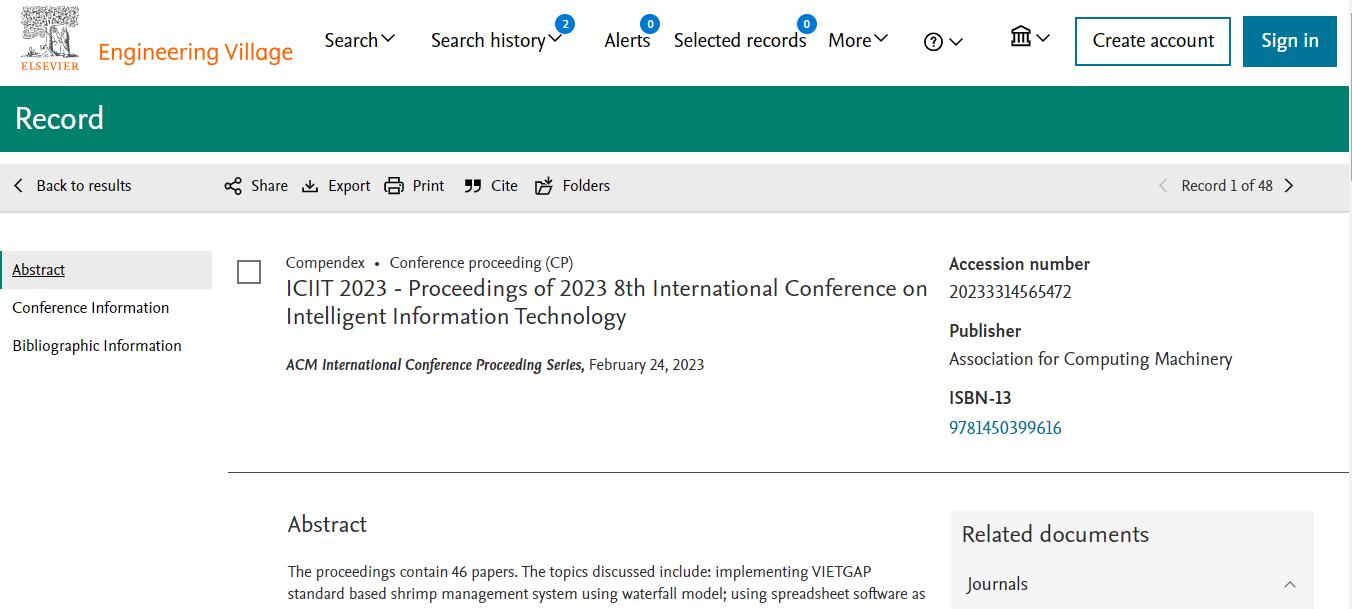Jump to Bibliographic Information section

(x=97, y=346)
